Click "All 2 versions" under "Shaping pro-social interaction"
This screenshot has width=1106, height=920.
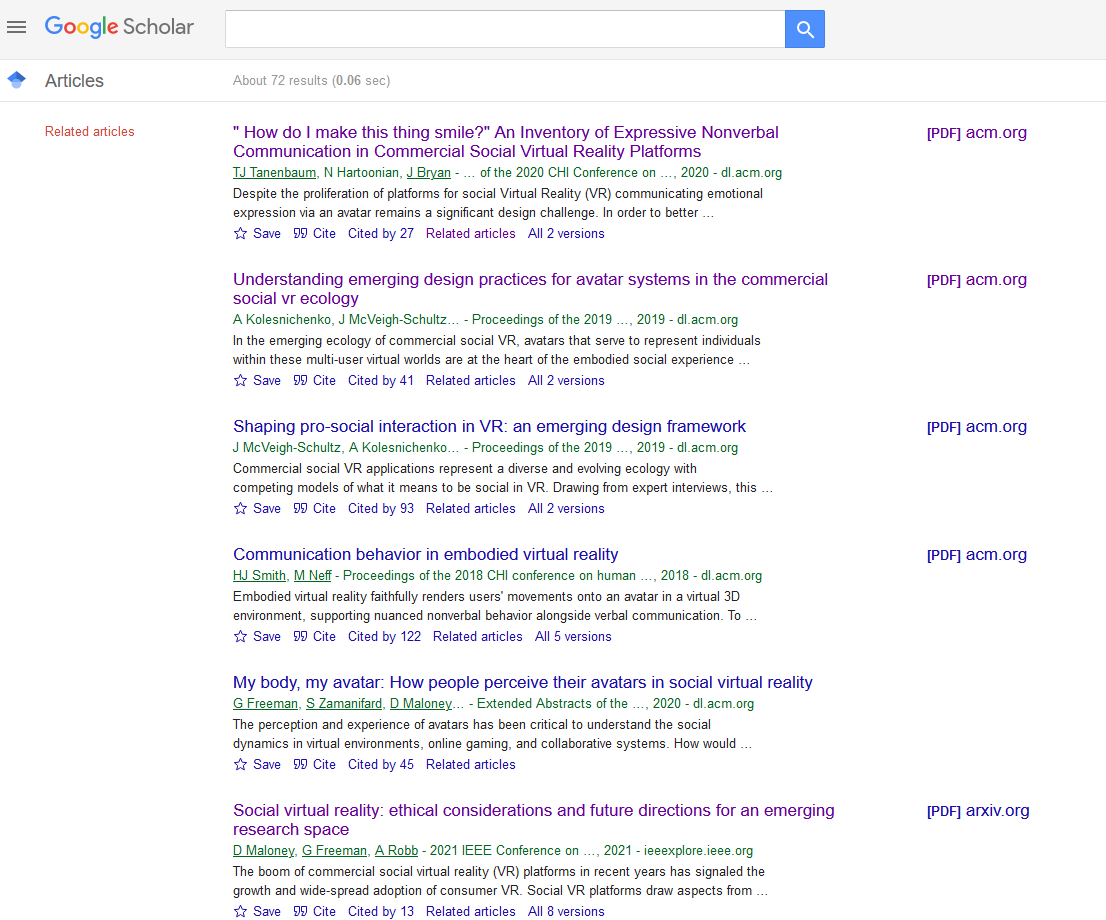point(566,509)
